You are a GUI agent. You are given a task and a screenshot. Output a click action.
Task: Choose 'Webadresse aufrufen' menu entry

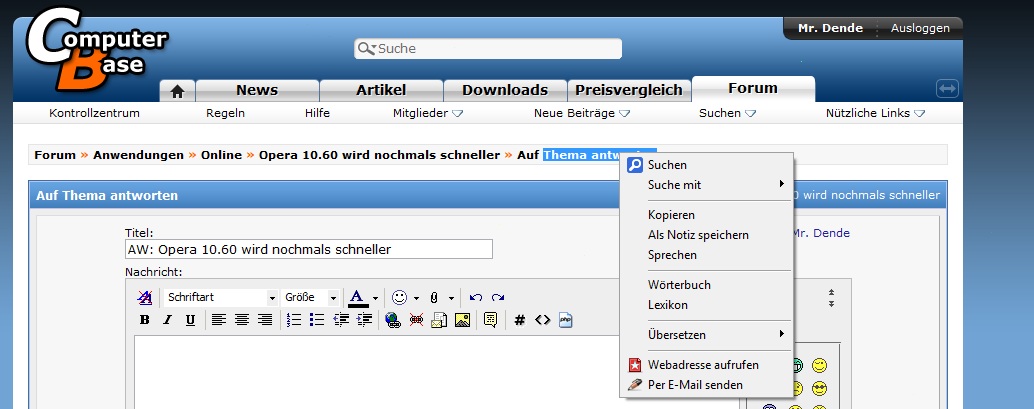[x=707, y=365]
